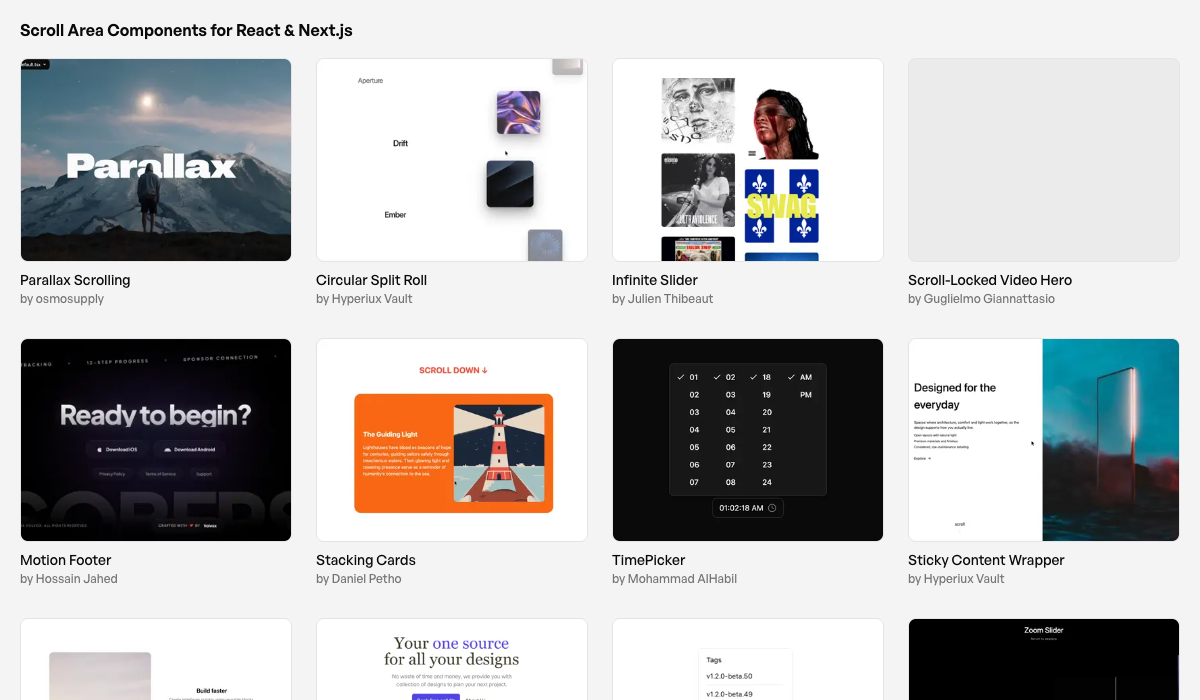Open the Motion Footer thumbnail preview

point(156,440)
